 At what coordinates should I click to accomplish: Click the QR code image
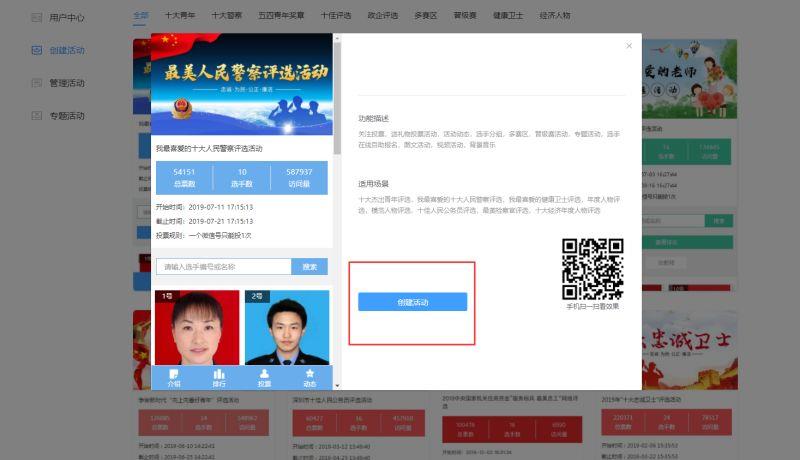[x=593, y=269]
